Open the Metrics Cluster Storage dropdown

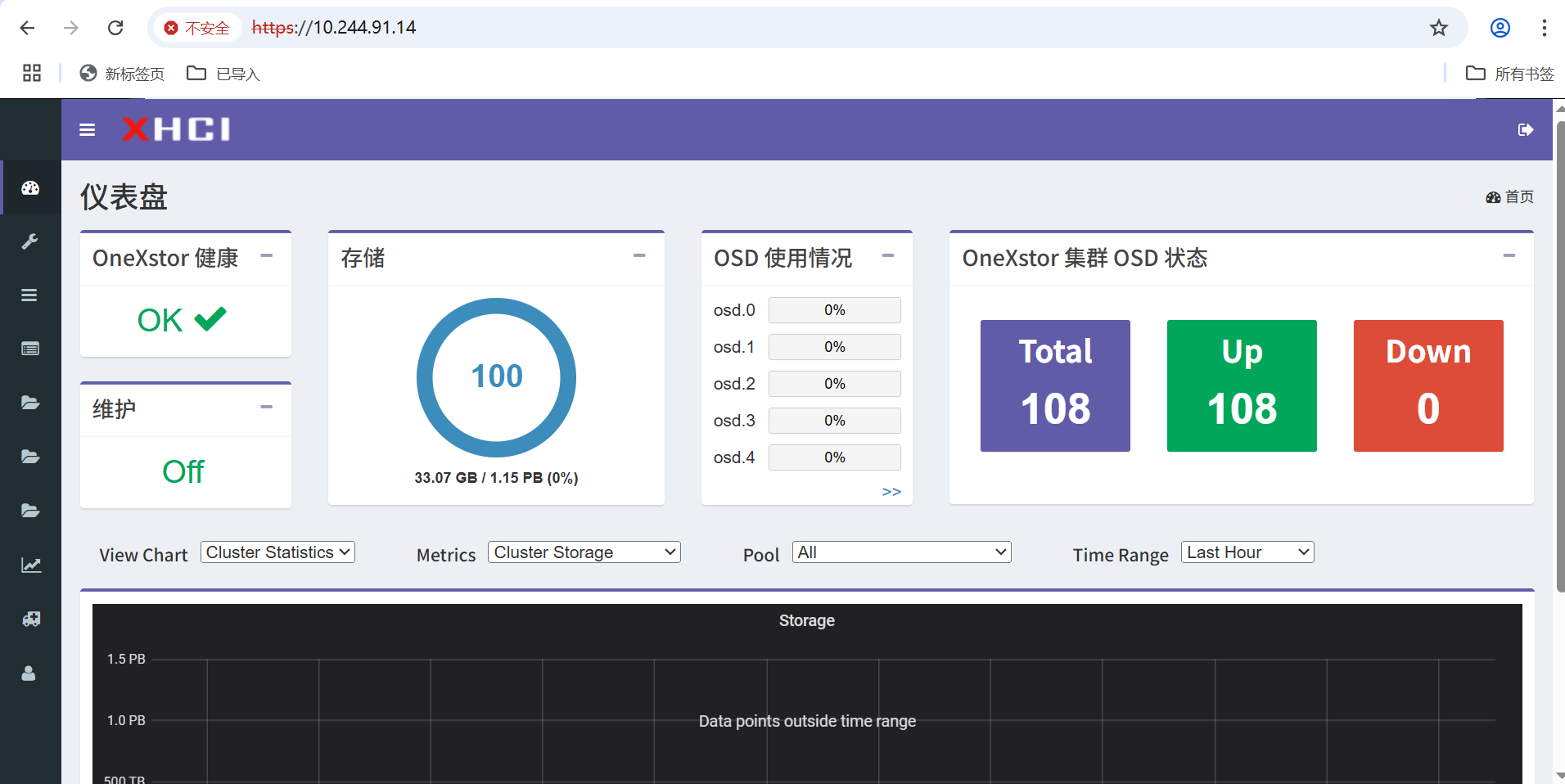(x=584, y=552)
